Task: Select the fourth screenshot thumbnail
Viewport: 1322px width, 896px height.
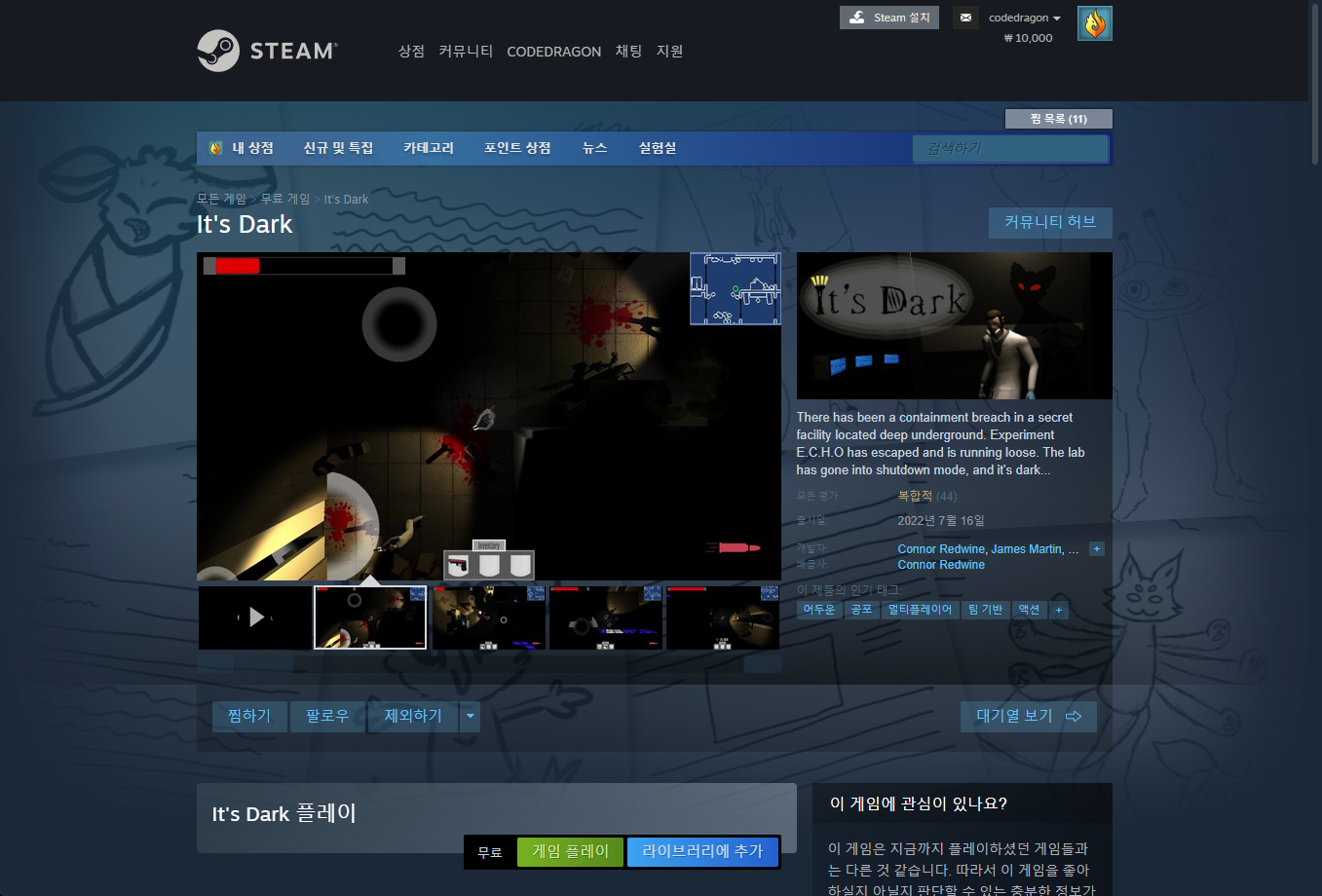Action: tap(606, 617)
